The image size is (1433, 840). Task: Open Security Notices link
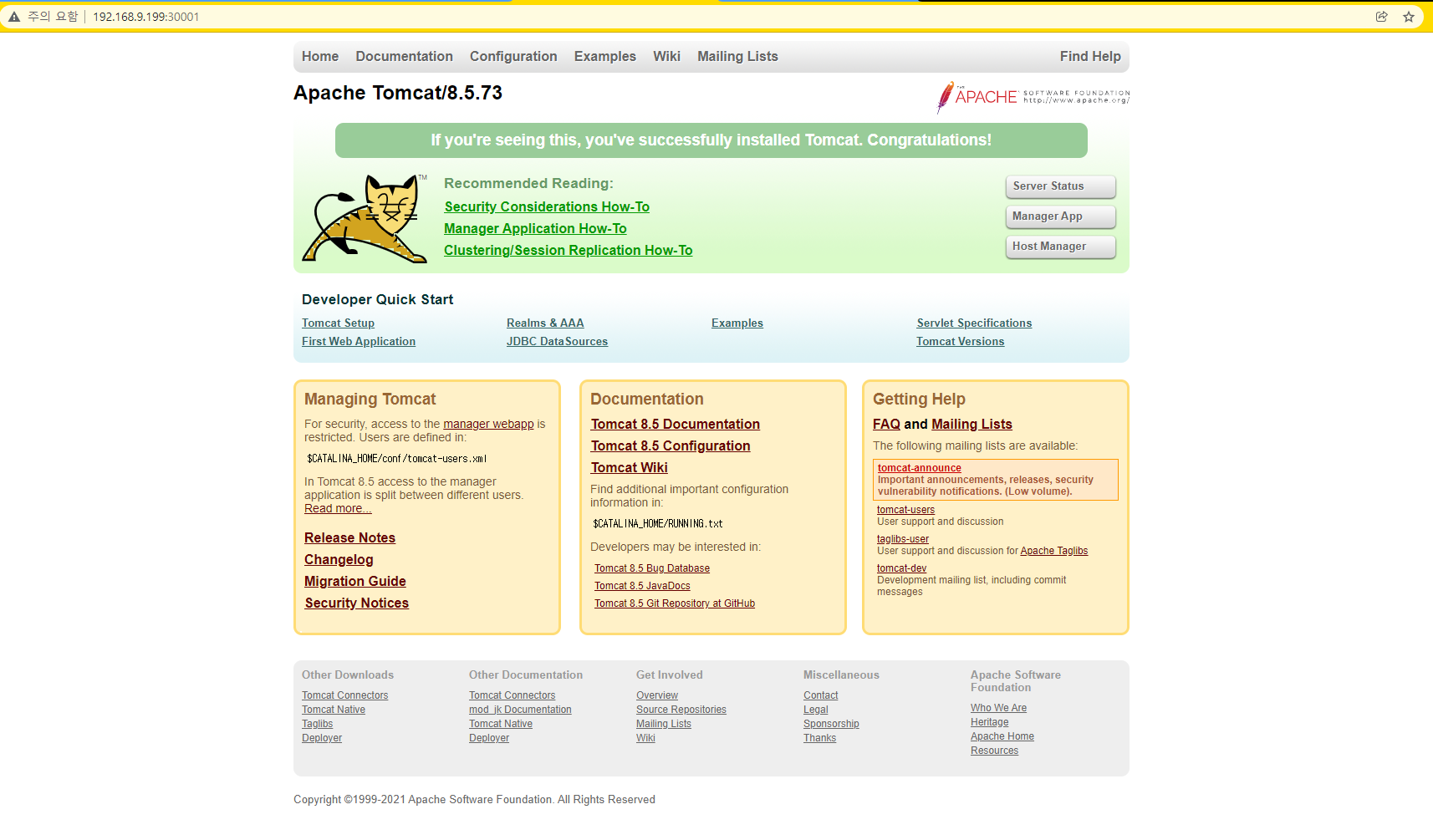click(x=357, y=603)
